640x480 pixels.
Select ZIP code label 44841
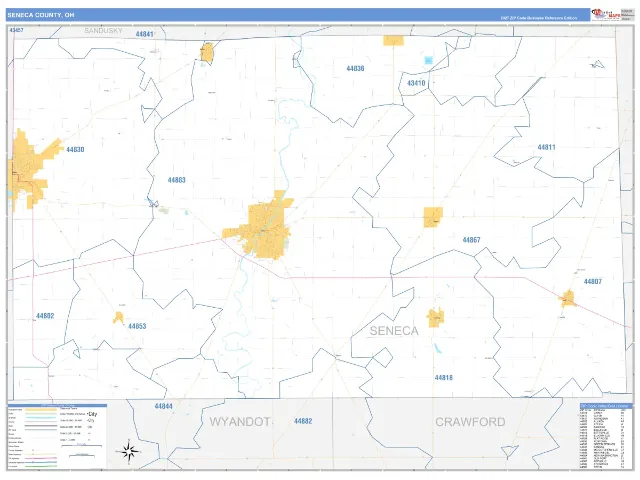click(144, 34)
